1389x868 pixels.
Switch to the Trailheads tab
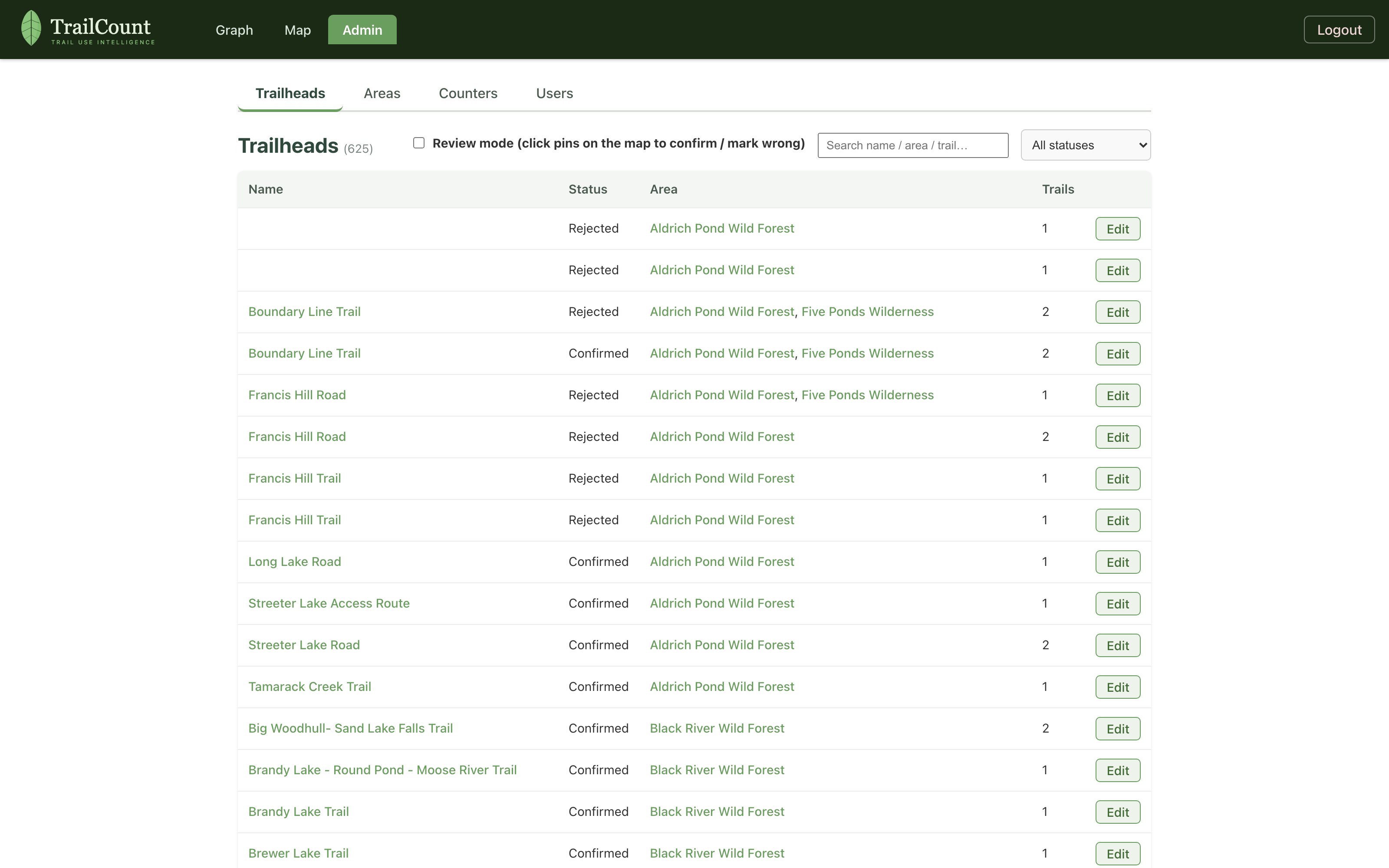click(290, 93)
